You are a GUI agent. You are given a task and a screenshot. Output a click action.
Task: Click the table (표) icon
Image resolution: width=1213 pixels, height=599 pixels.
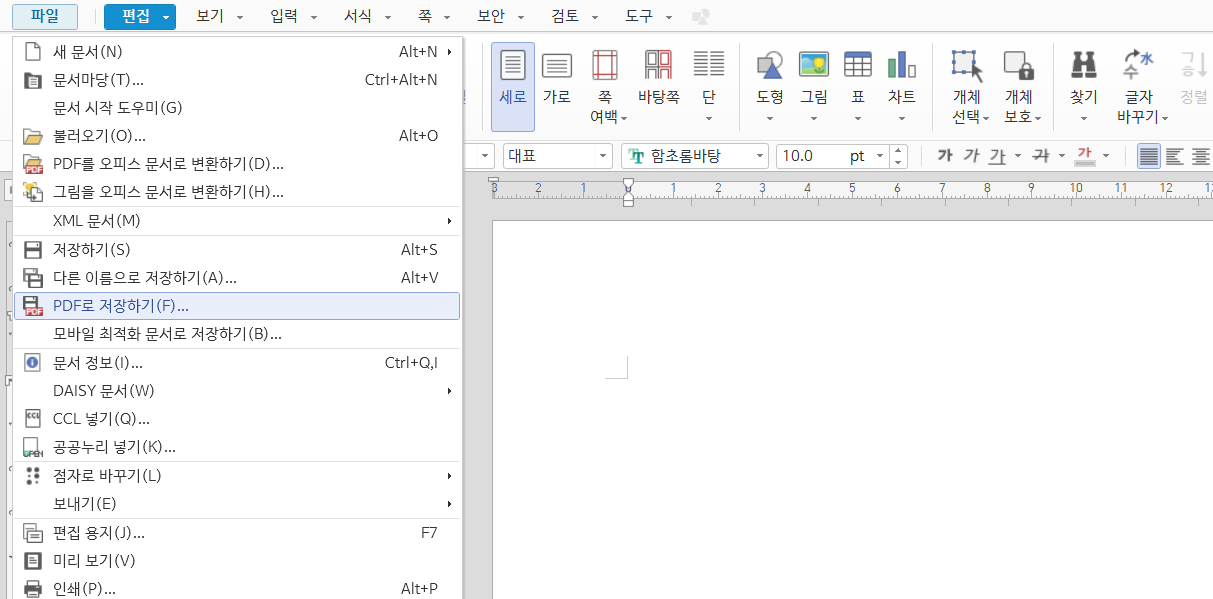pos(858,65)
